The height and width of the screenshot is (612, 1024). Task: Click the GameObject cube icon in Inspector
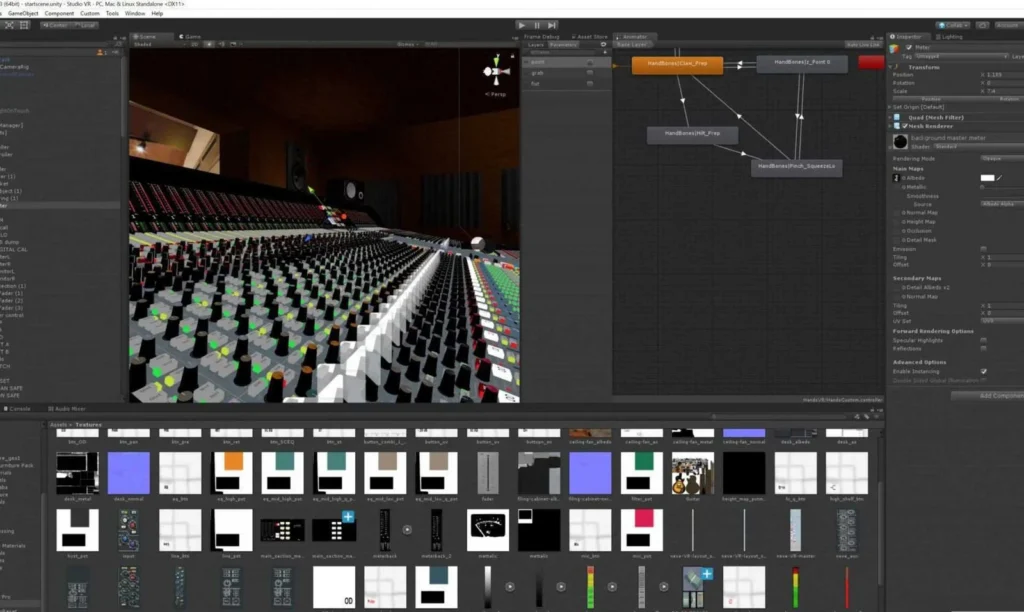pos(895,48)
